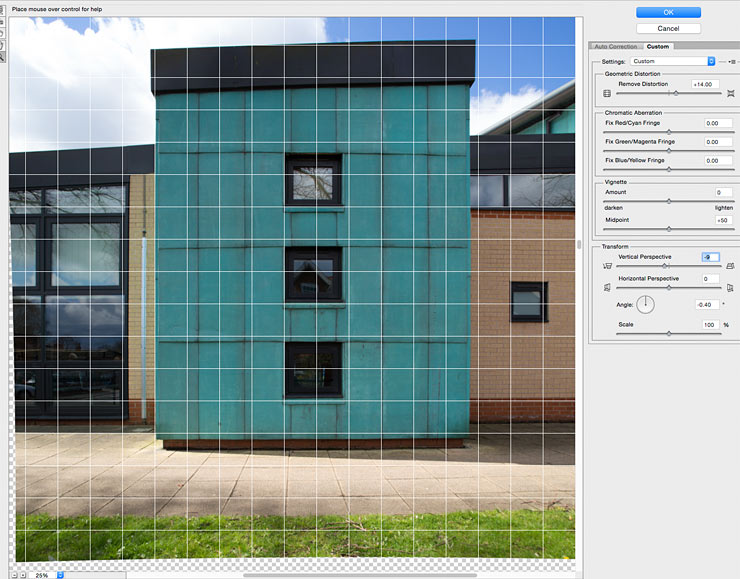Viewport: 740px width, 579px height.
Task: Click the Angle value field
Action: (x=707, y=305)
